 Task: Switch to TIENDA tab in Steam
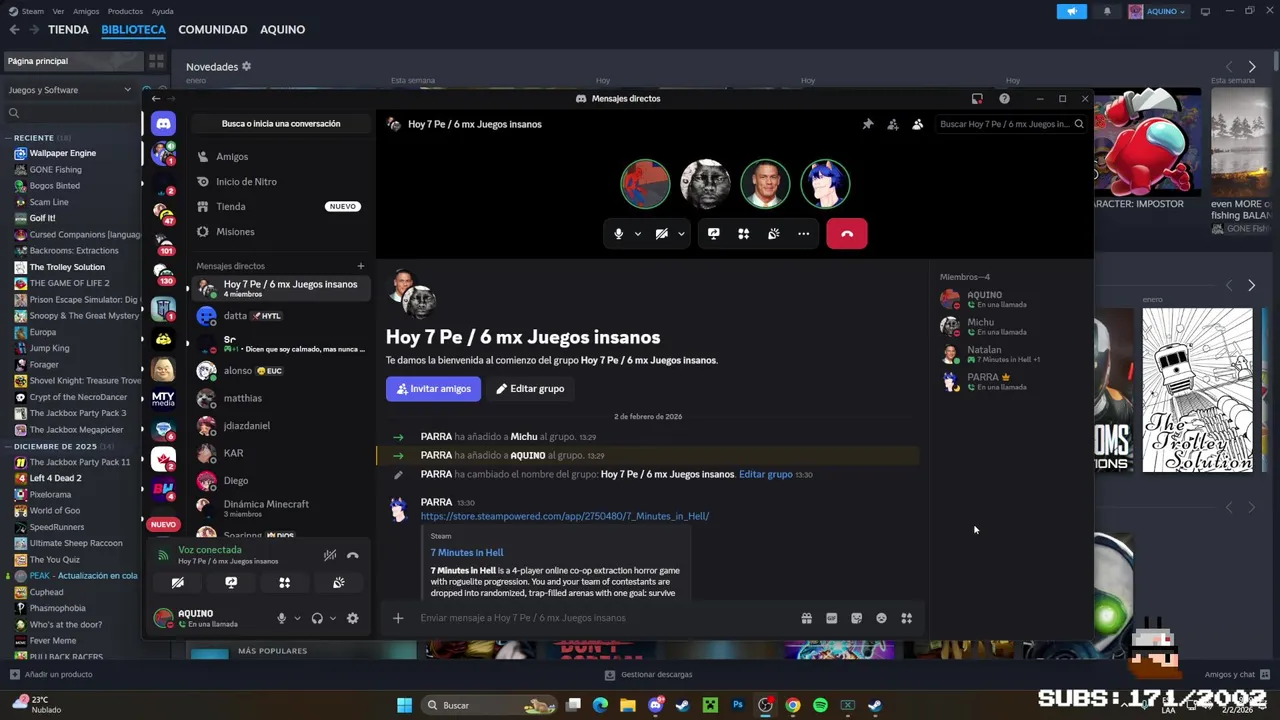tap(68, 30)
